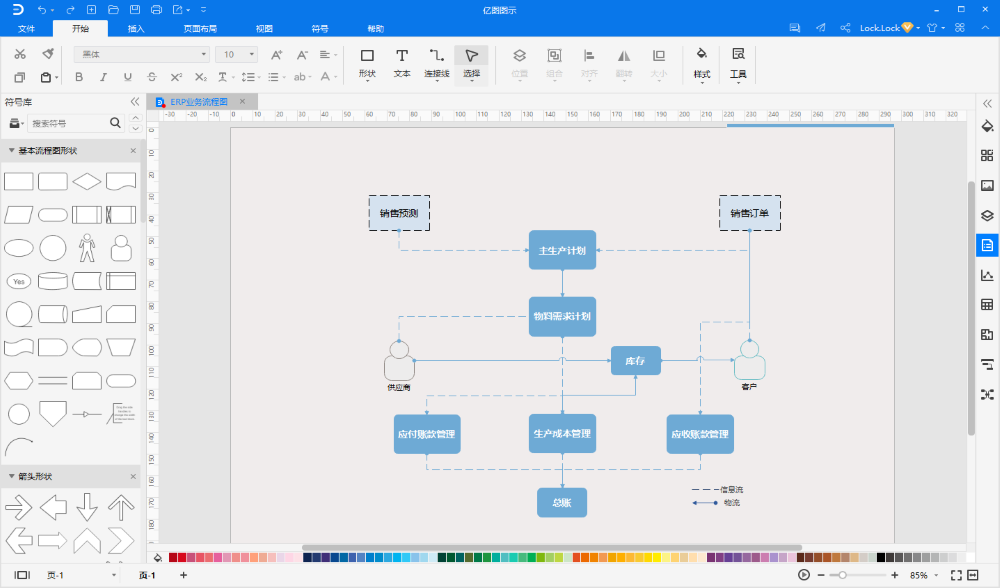The image size is (1000, 588).
Task: Click the format painter brush icon
Action: (48, 54)
